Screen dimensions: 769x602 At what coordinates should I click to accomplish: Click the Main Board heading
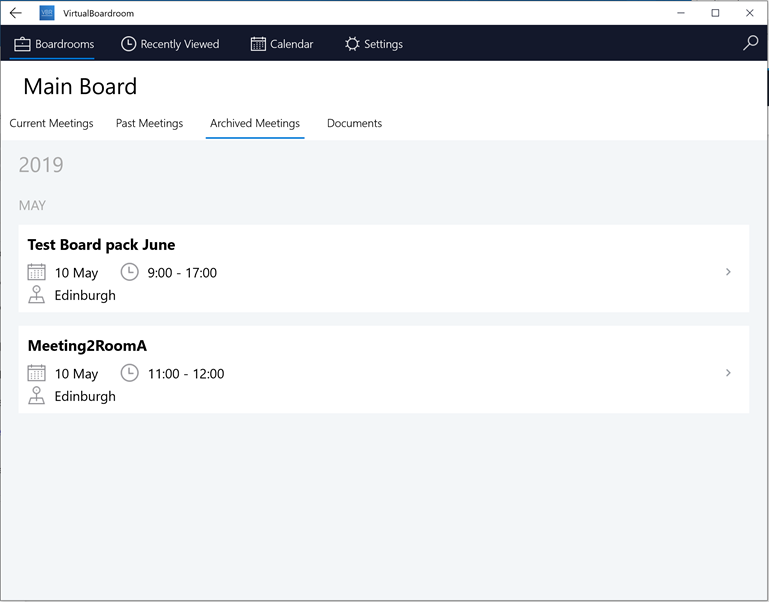80,86
